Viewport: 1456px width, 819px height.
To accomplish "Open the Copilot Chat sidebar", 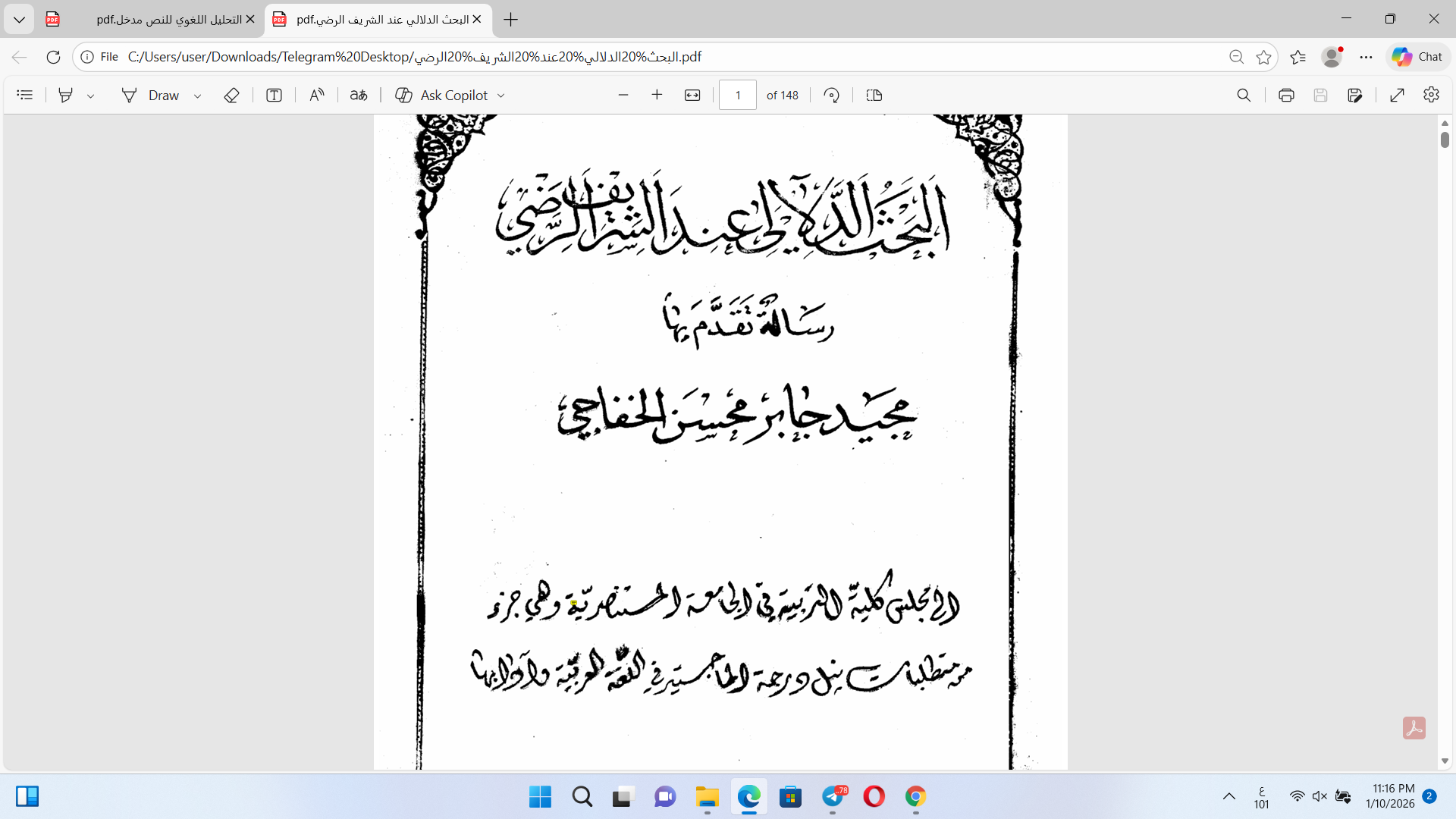I will 1417,57.
